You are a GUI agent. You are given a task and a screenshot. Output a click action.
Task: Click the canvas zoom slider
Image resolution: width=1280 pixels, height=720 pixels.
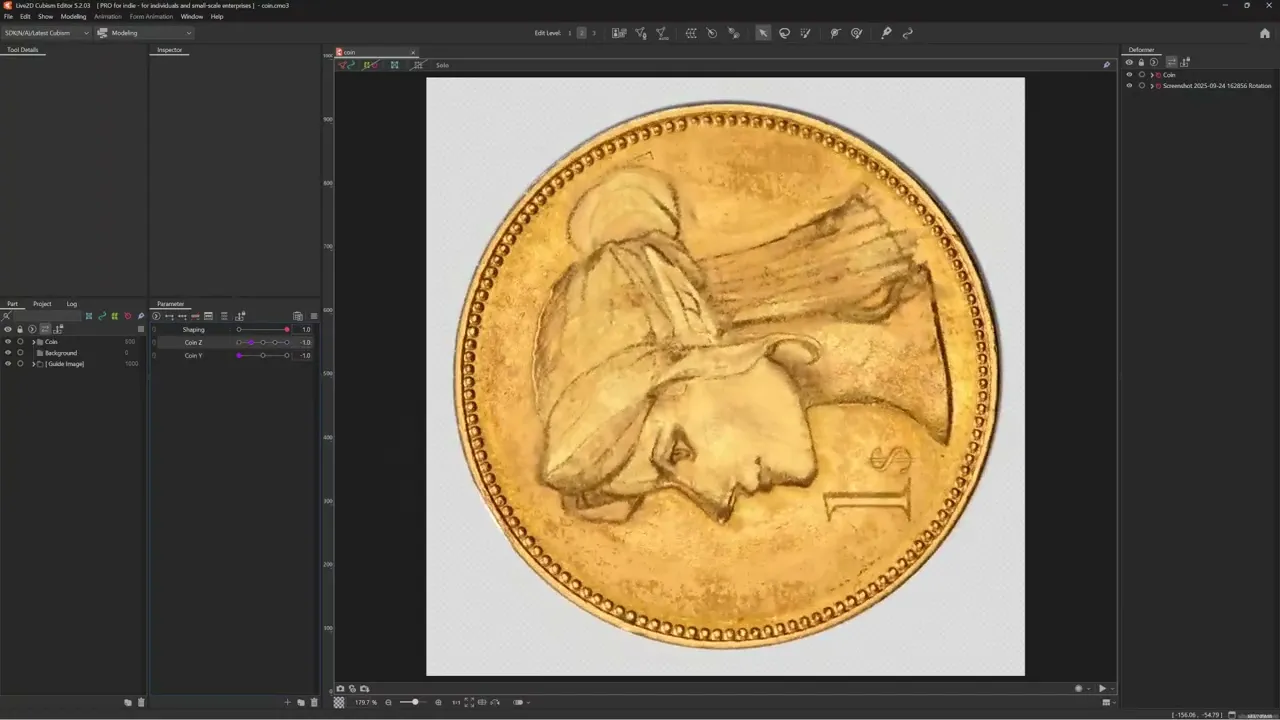click(x=414, y=702)
